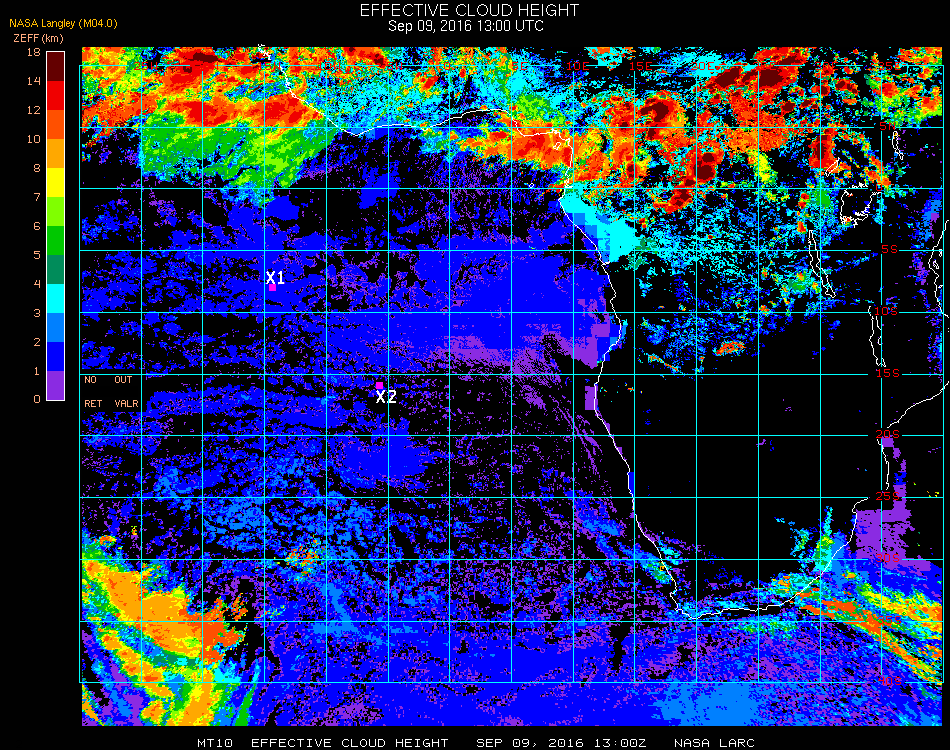The image size is (950, 750).
Task: Click the legend value '10'
Action: pos(34,139)
